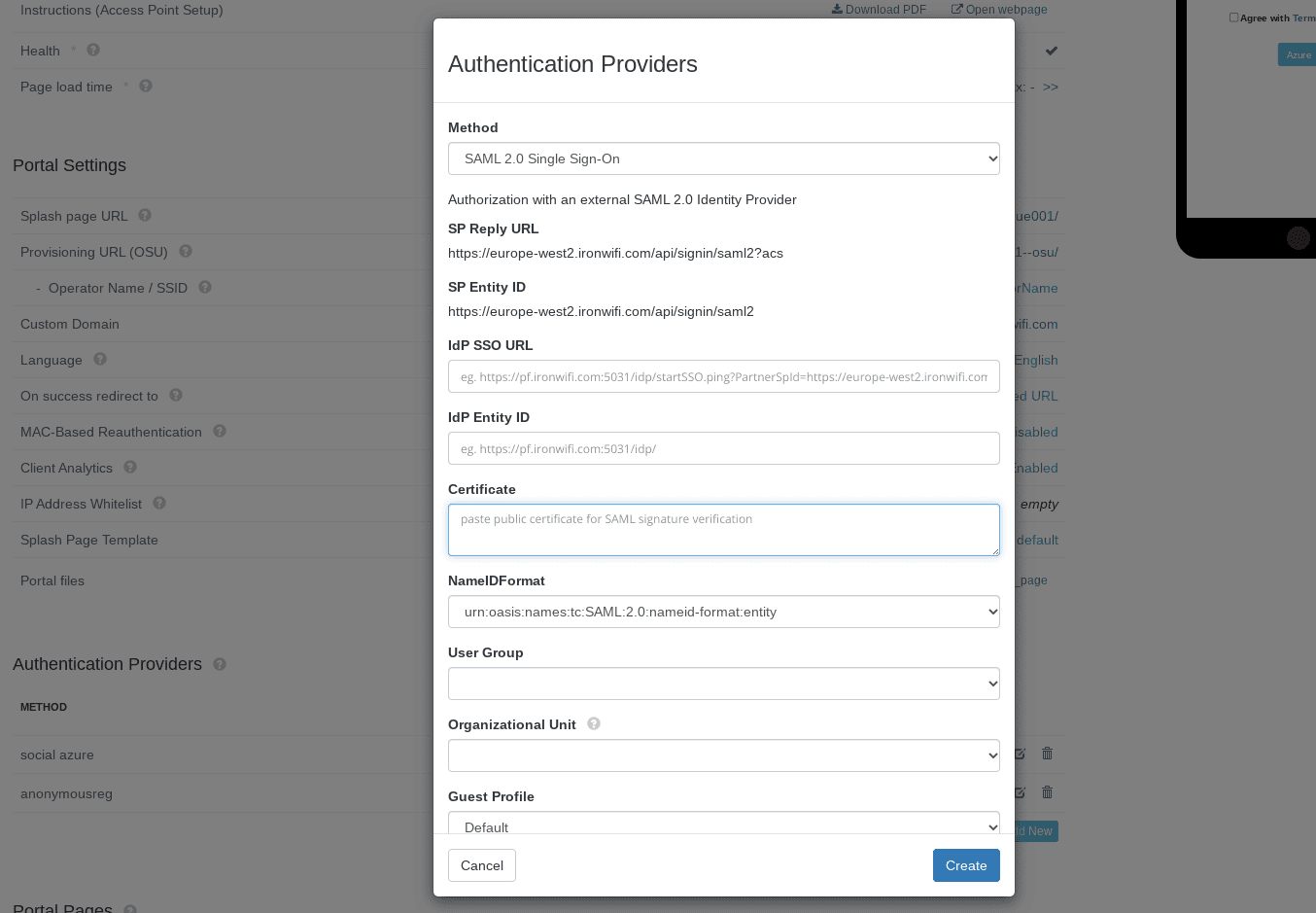Open the Method dropdown
The height and width of the screenshot is (913, 1316).
tap(724, 158)
